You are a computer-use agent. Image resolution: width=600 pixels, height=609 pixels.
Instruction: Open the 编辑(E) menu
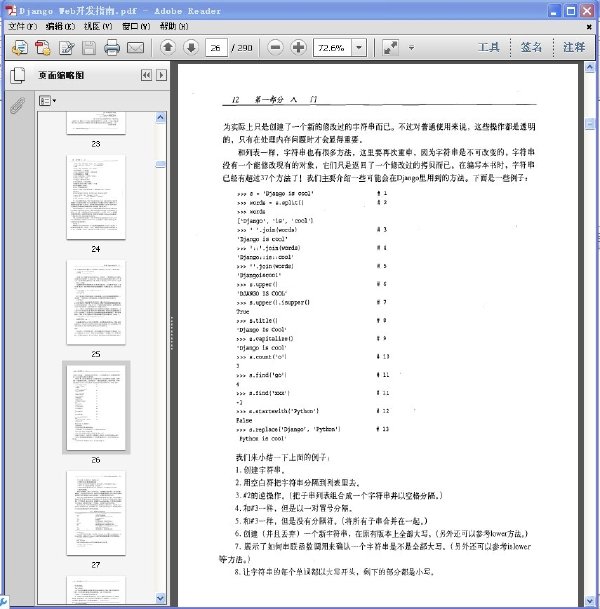click(x=60, y=26)
